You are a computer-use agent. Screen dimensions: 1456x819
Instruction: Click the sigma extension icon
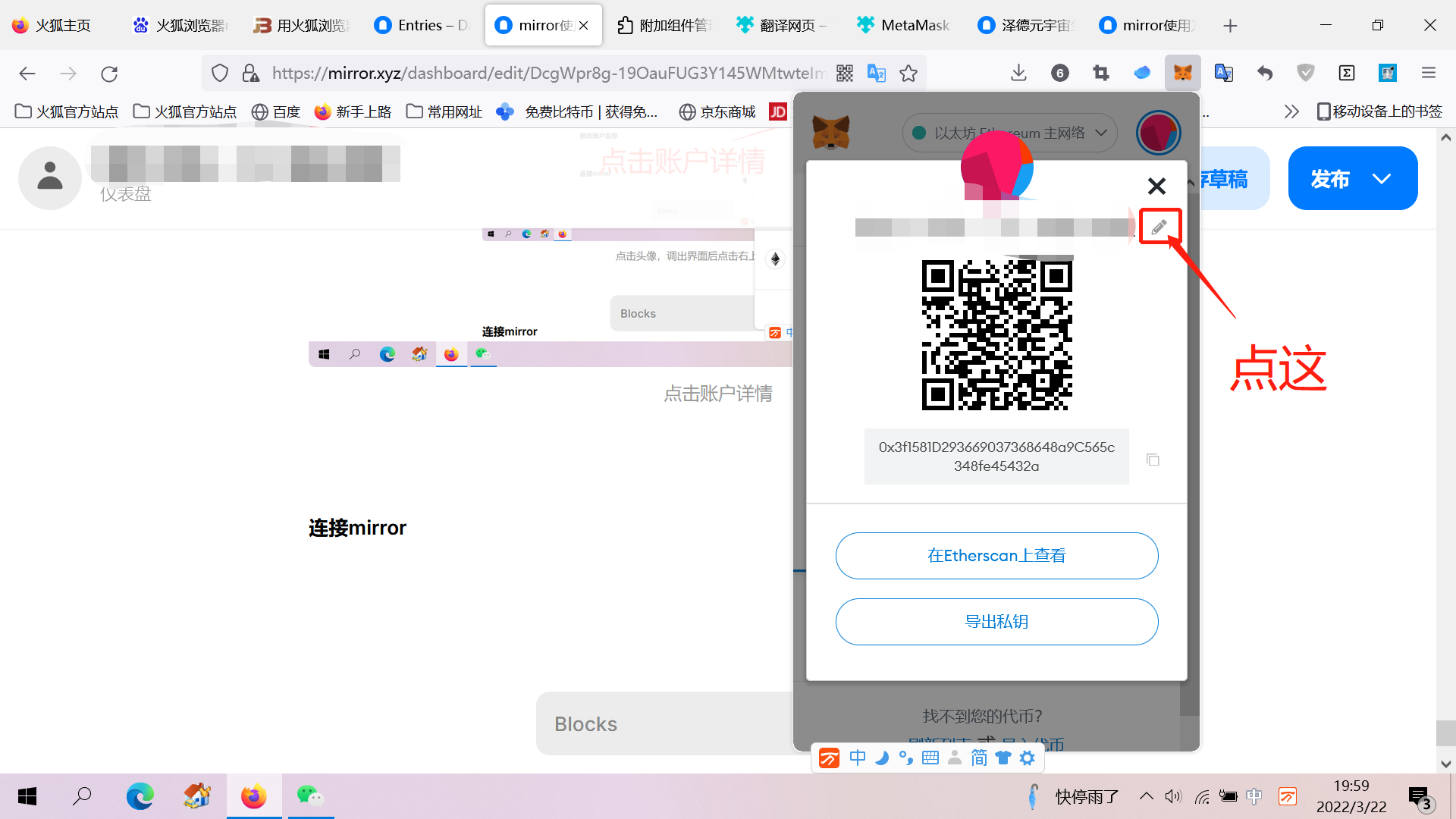pyautogui.click(x=1347, y=73)
